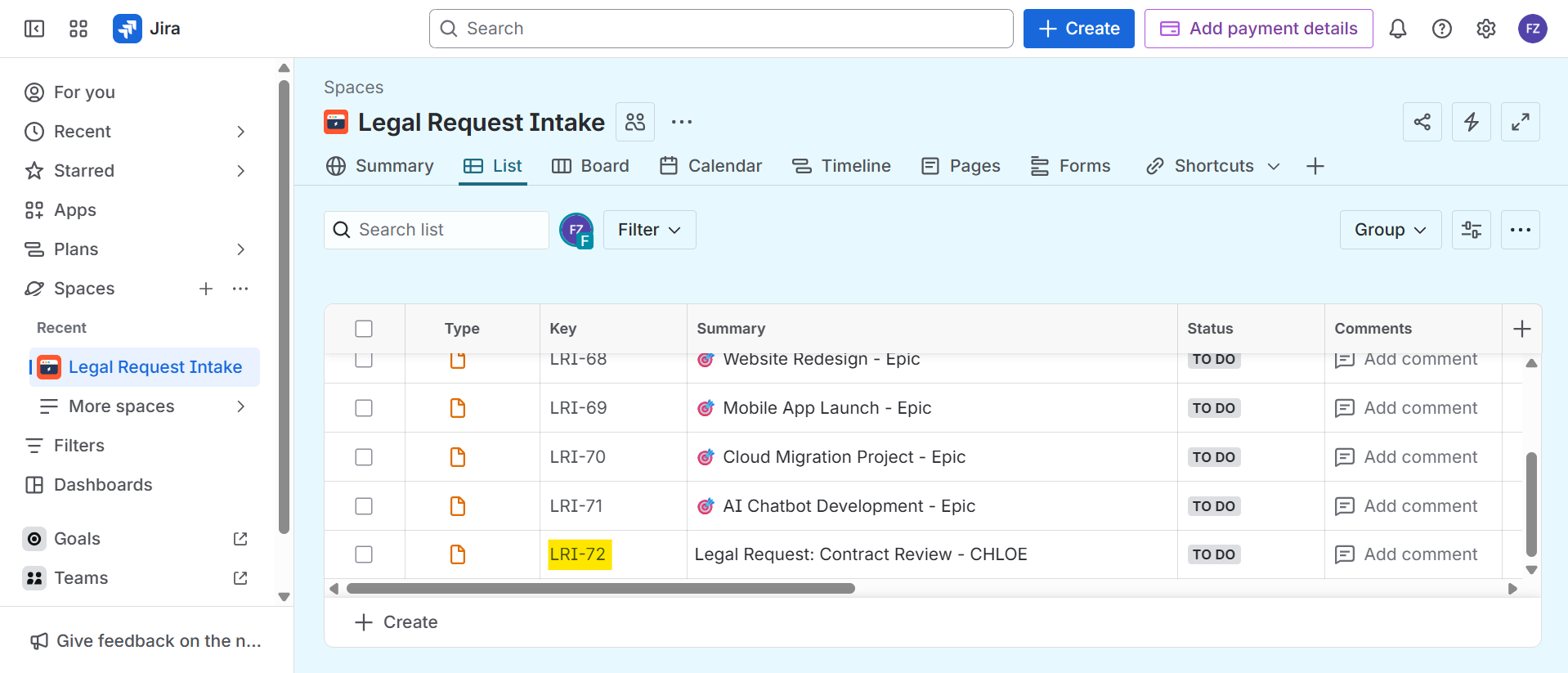Image resolution: width=1568 pixels, height=673 pixels.
Task: Open the Filter dropdown
Action: [x=649, y=230]
